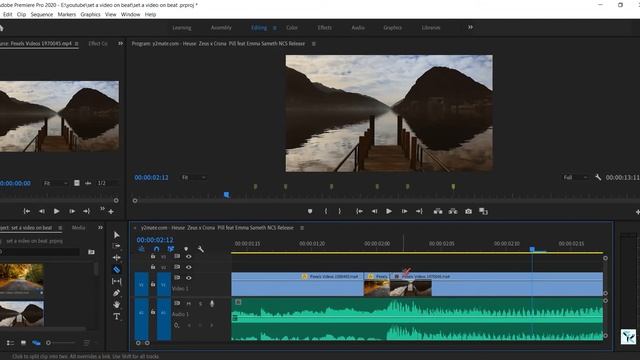Open the Media Browser tab
Screen dimensions: 640x360
click(x=78, y=228)
